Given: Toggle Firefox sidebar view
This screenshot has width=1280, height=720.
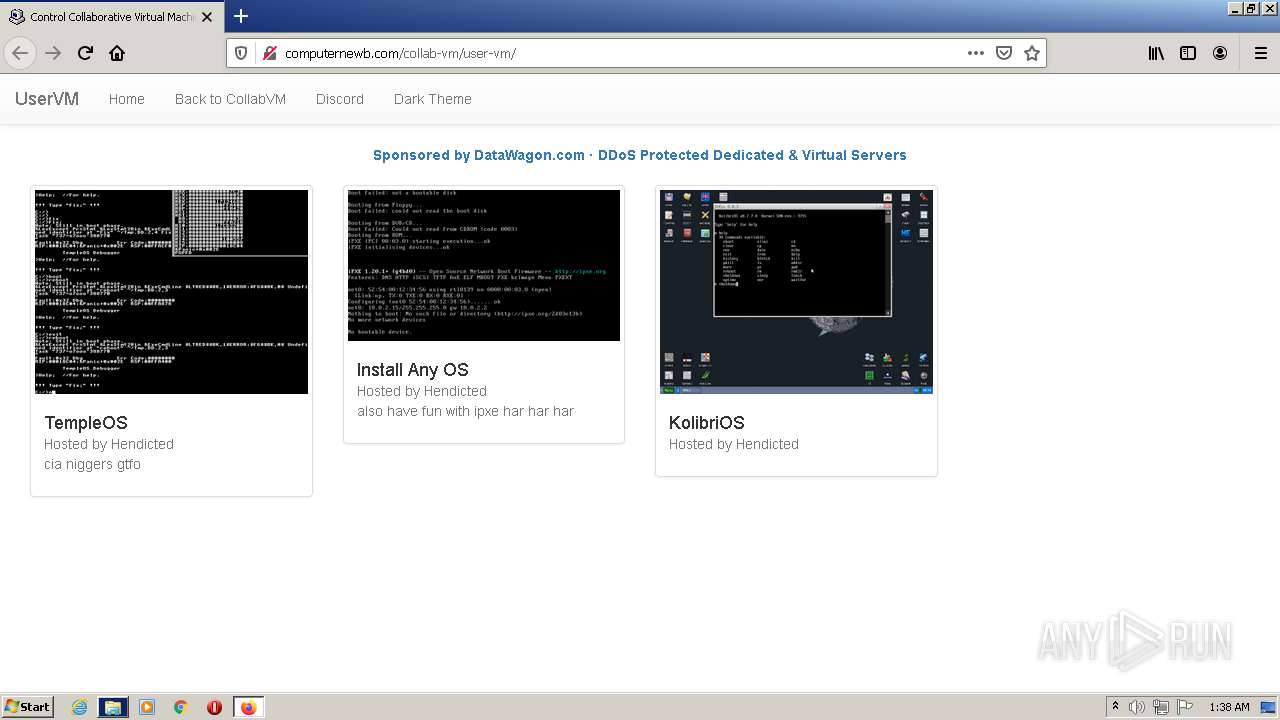Looking at the screenshot, I should pos(1188,53).
